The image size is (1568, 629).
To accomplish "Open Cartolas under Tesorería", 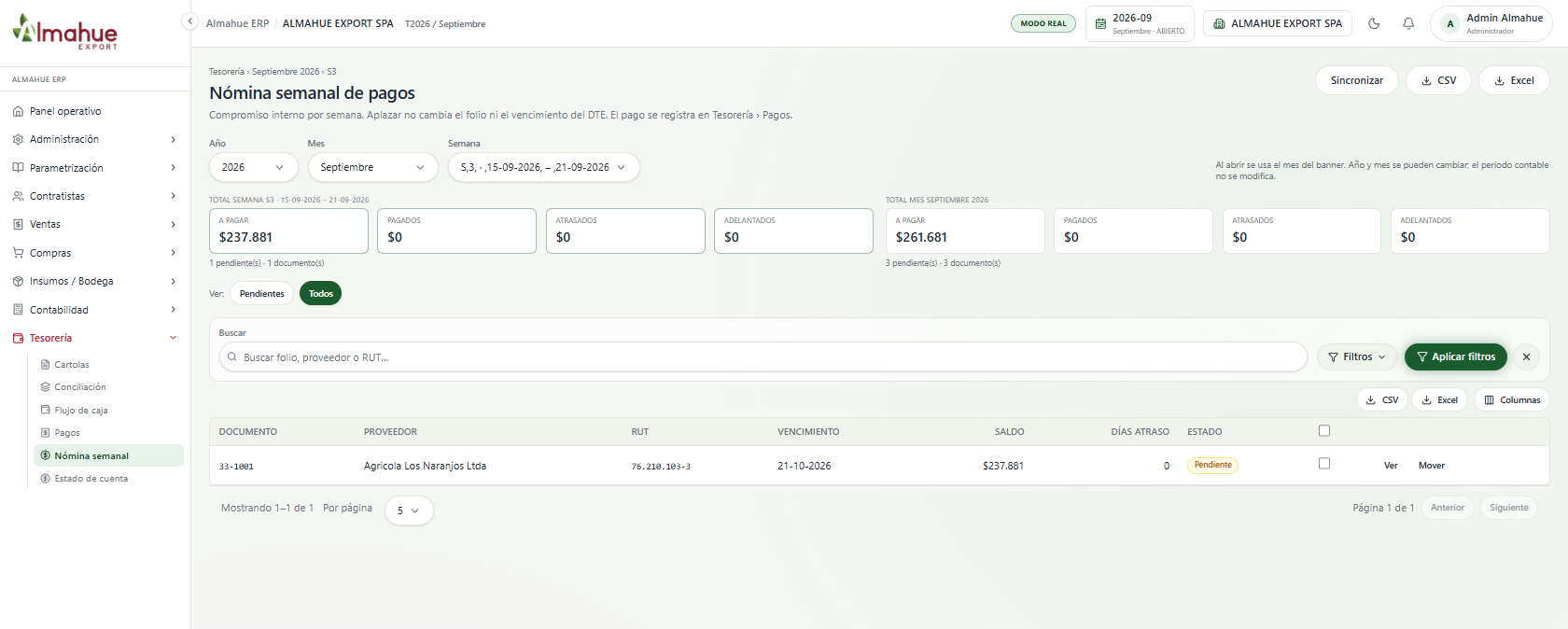I will pyautogui.click(x=108, y=365).
